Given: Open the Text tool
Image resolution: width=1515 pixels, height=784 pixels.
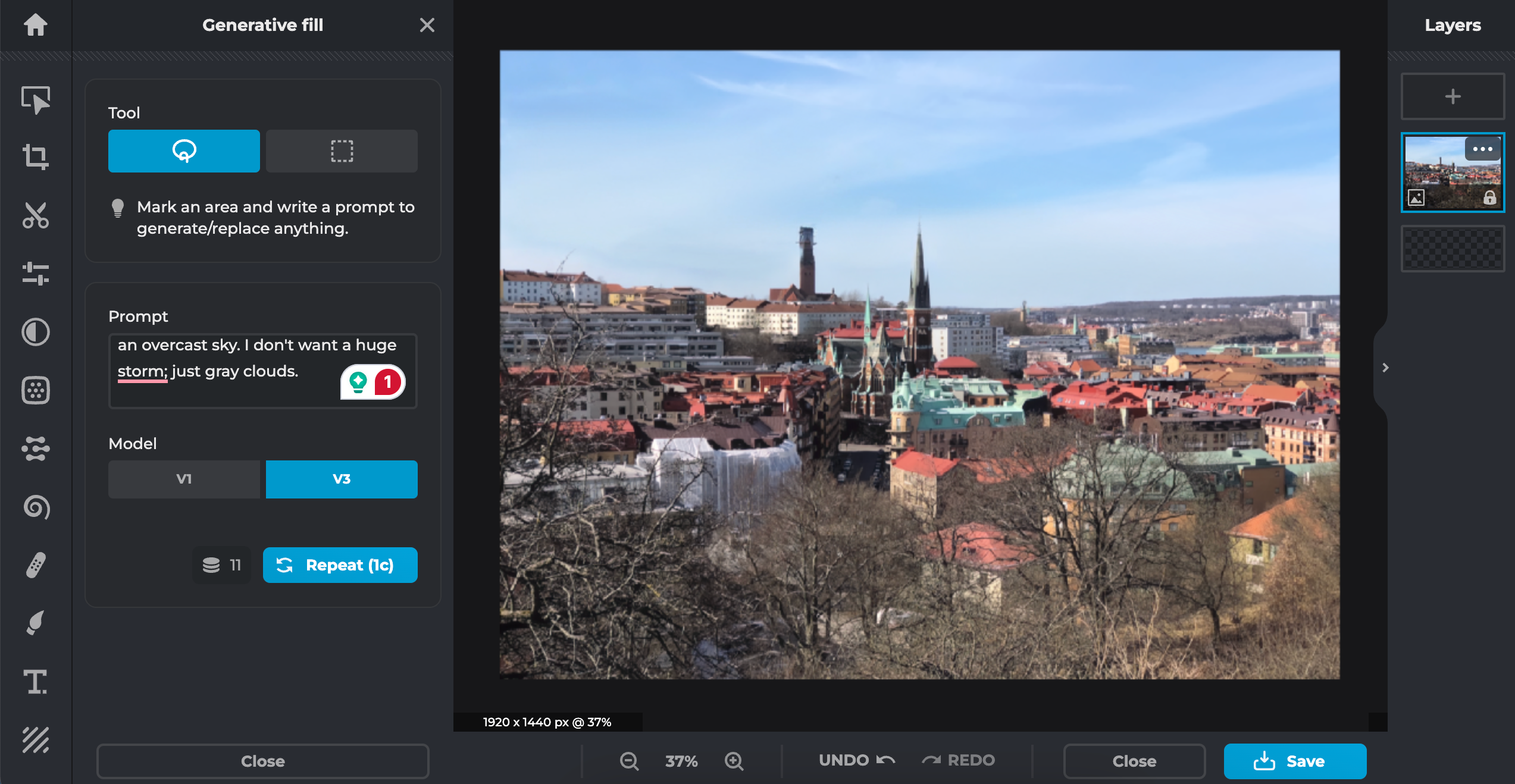Looking at the screenshot, I should (35, 682).
